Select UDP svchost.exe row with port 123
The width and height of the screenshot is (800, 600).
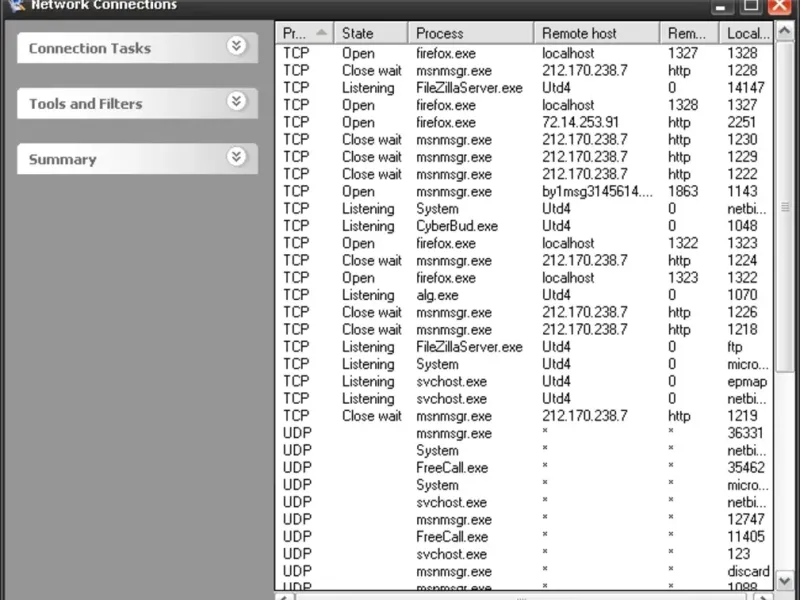pos(524,554)
